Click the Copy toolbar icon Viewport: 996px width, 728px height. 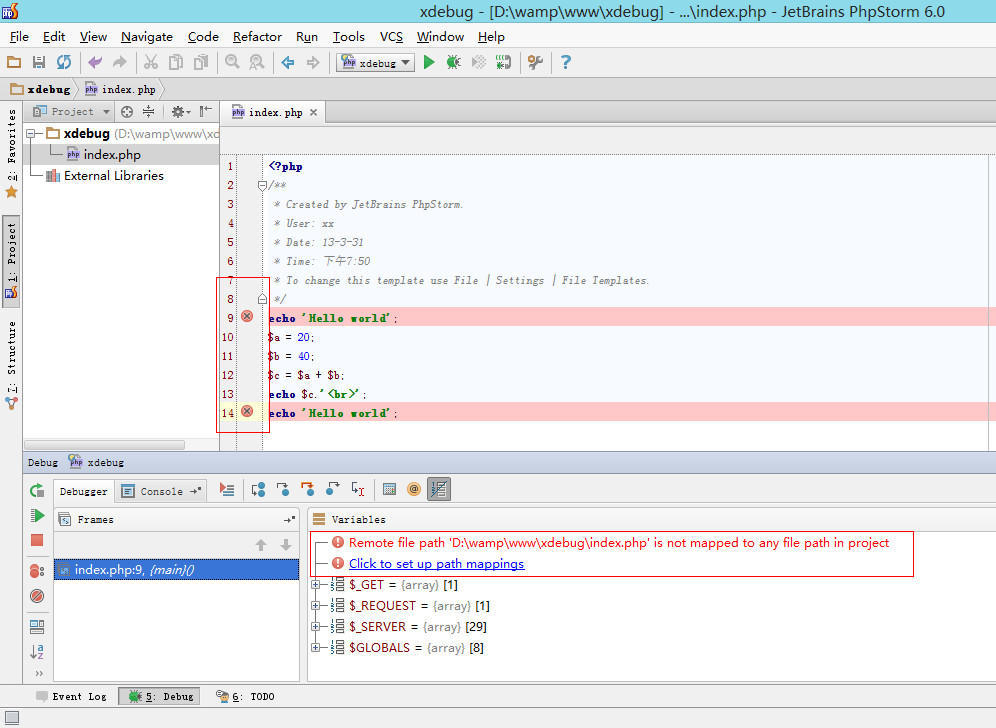click(x=176, y=62)
